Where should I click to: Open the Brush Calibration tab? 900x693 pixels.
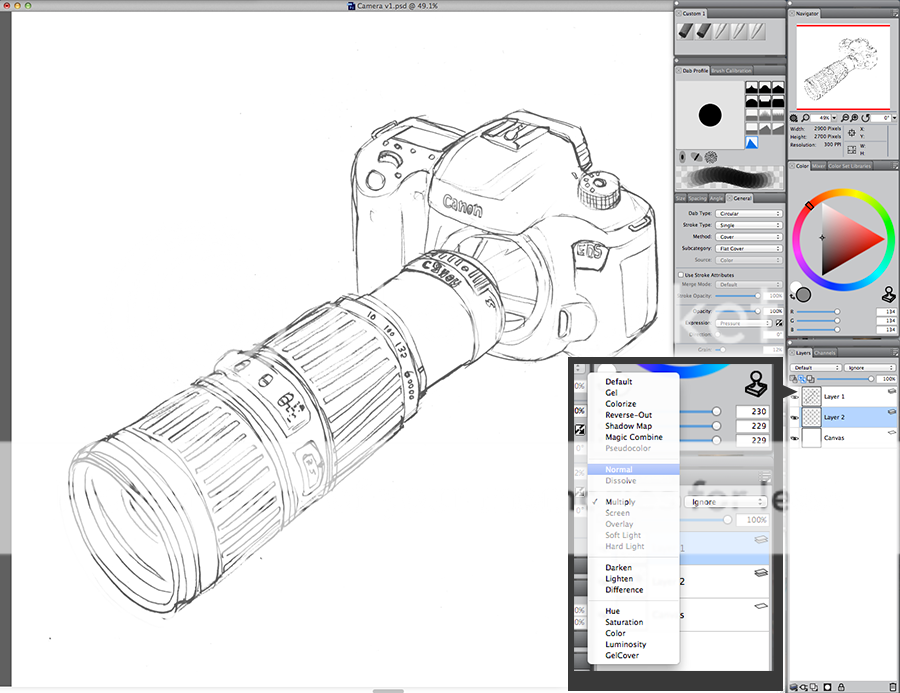[732, 71]
